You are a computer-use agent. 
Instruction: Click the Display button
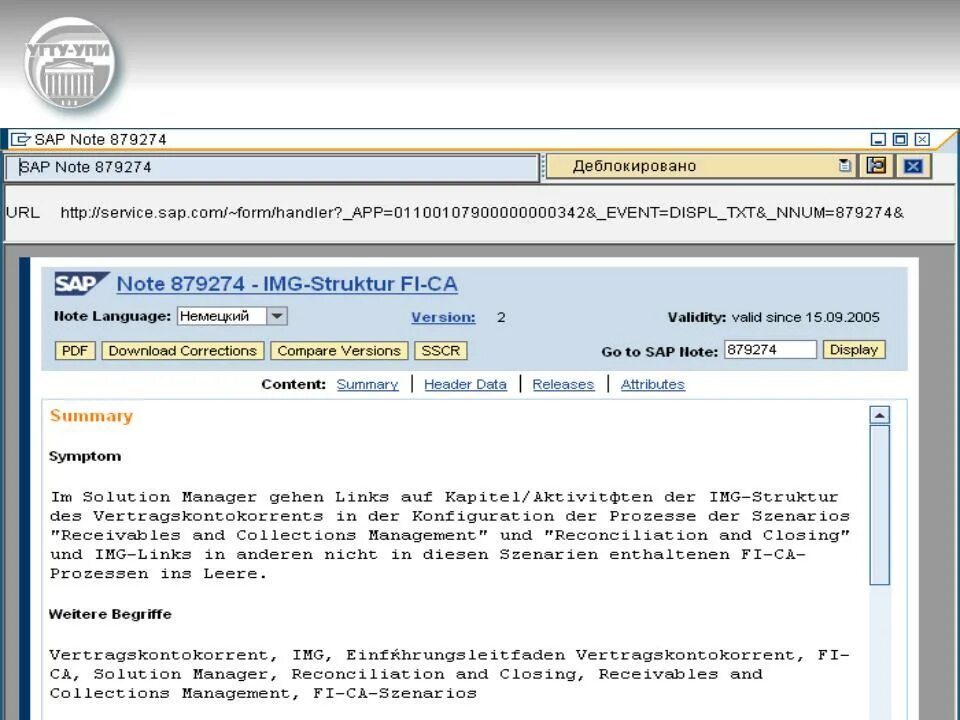coord(853,350)
